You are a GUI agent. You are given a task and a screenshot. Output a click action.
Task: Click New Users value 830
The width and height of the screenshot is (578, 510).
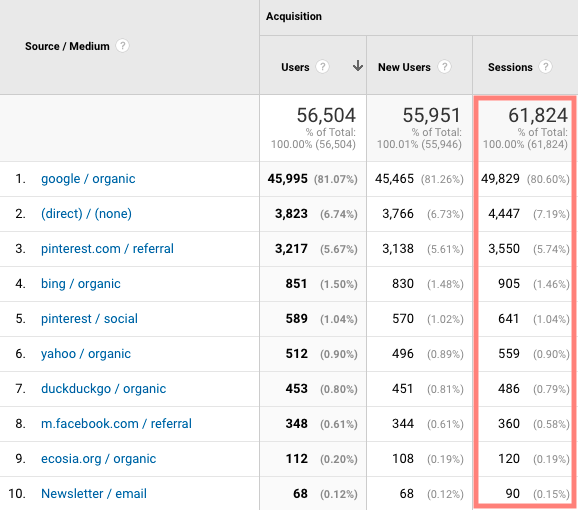(403, 284)
